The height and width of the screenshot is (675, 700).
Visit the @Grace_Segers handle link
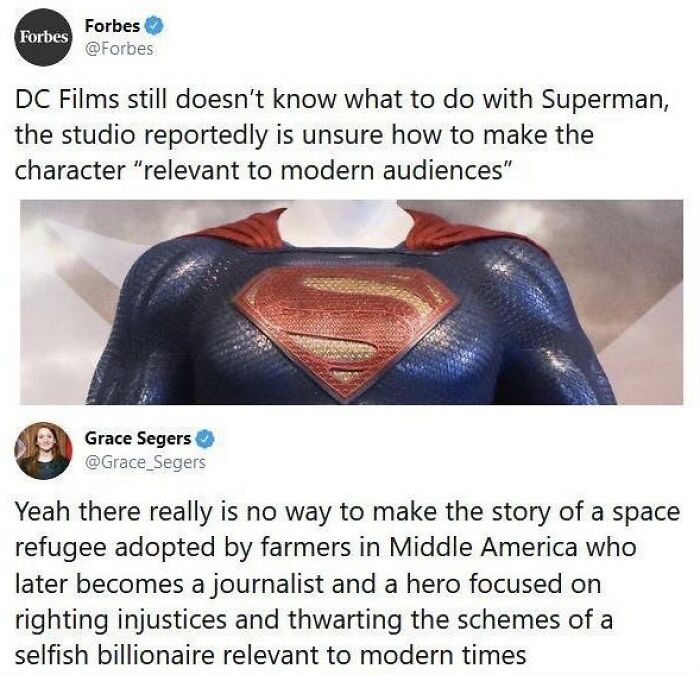tap(145, 462)
